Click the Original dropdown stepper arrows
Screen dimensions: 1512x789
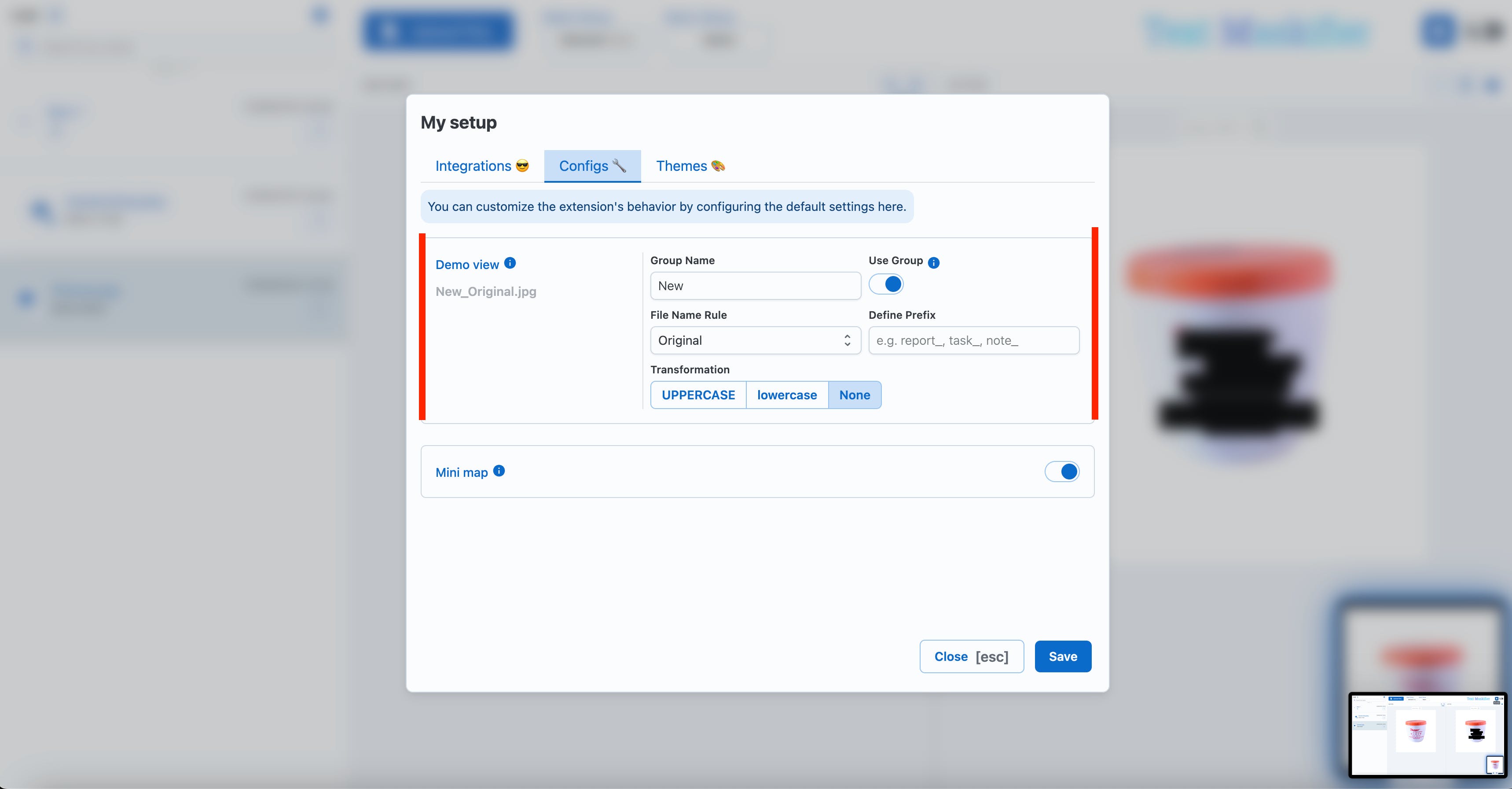coord(847,340)
